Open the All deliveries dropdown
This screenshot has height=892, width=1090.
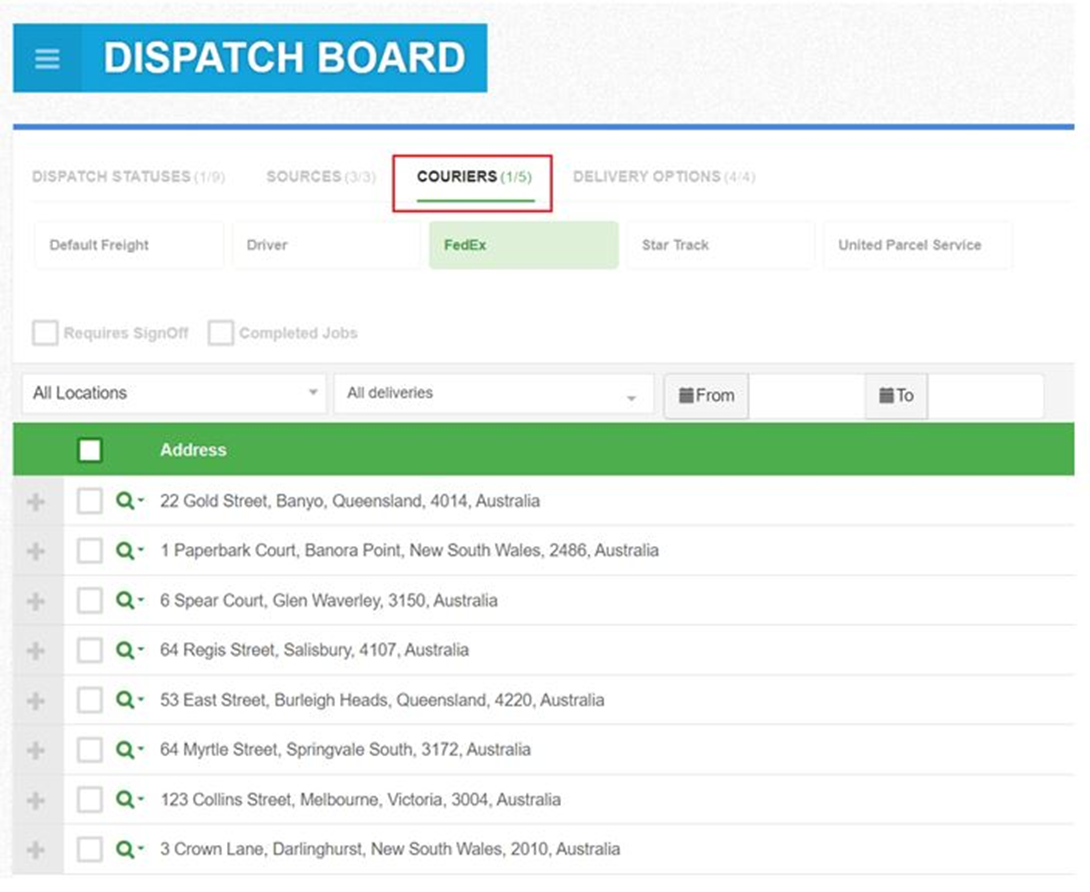click(x=494, y=394)
